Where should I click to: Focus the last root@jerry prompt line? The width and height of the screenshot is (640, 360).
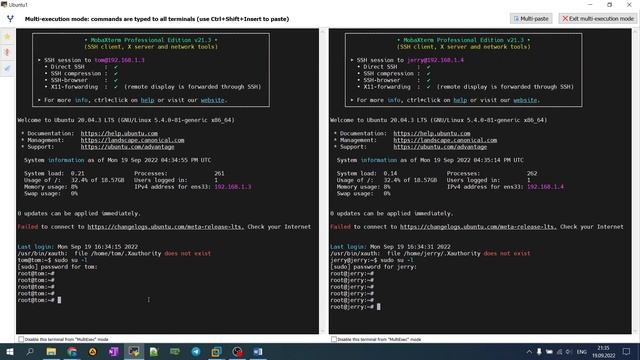355,307
